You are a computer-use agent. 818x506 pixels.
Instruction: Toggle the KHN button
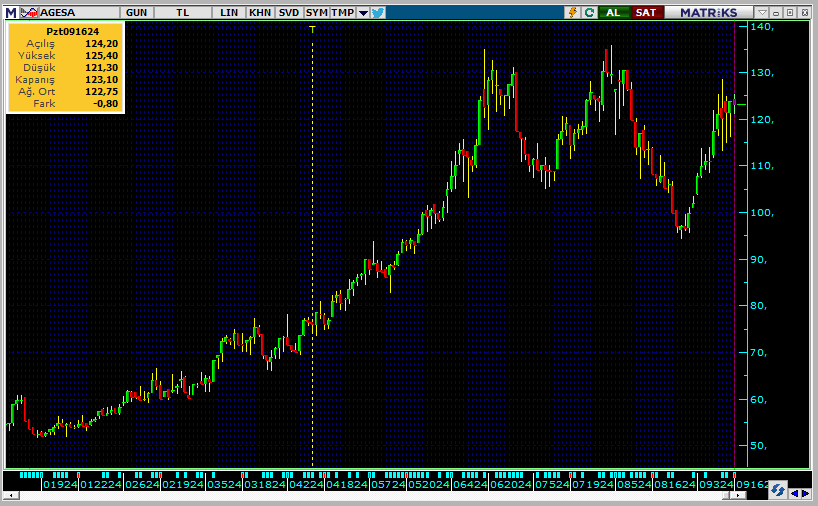tap(259, 12)
